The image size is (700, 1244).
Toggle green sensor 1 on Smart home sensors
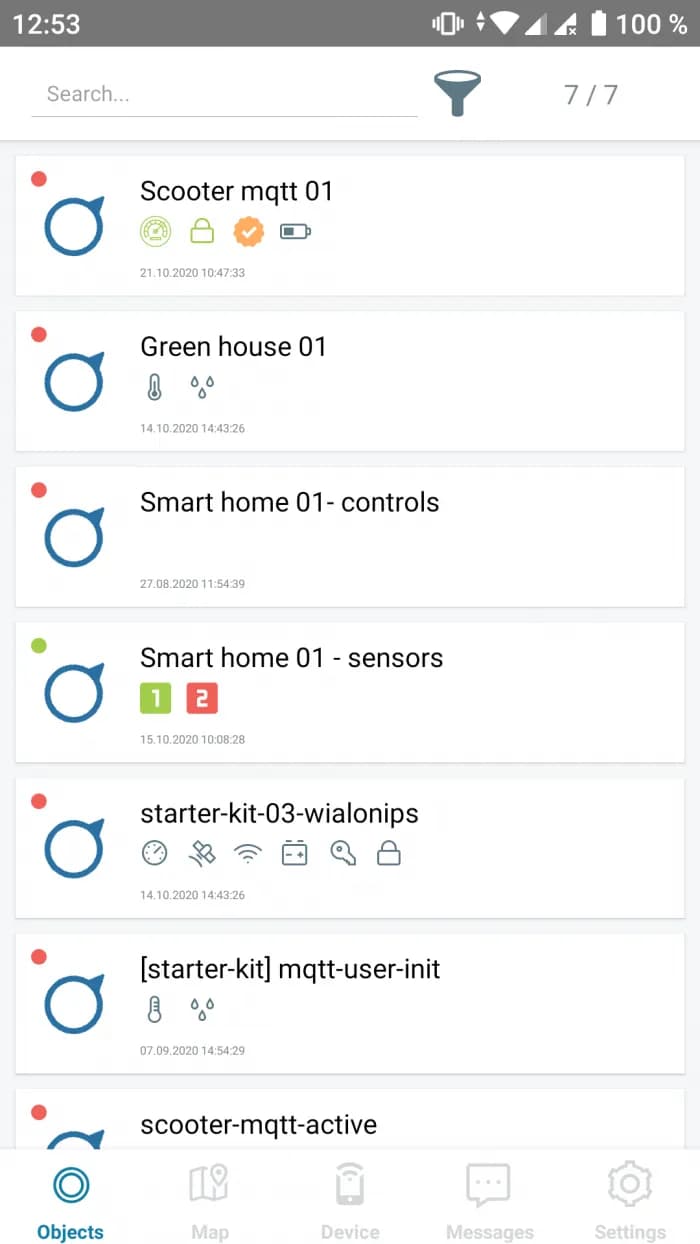coord(156,698)
